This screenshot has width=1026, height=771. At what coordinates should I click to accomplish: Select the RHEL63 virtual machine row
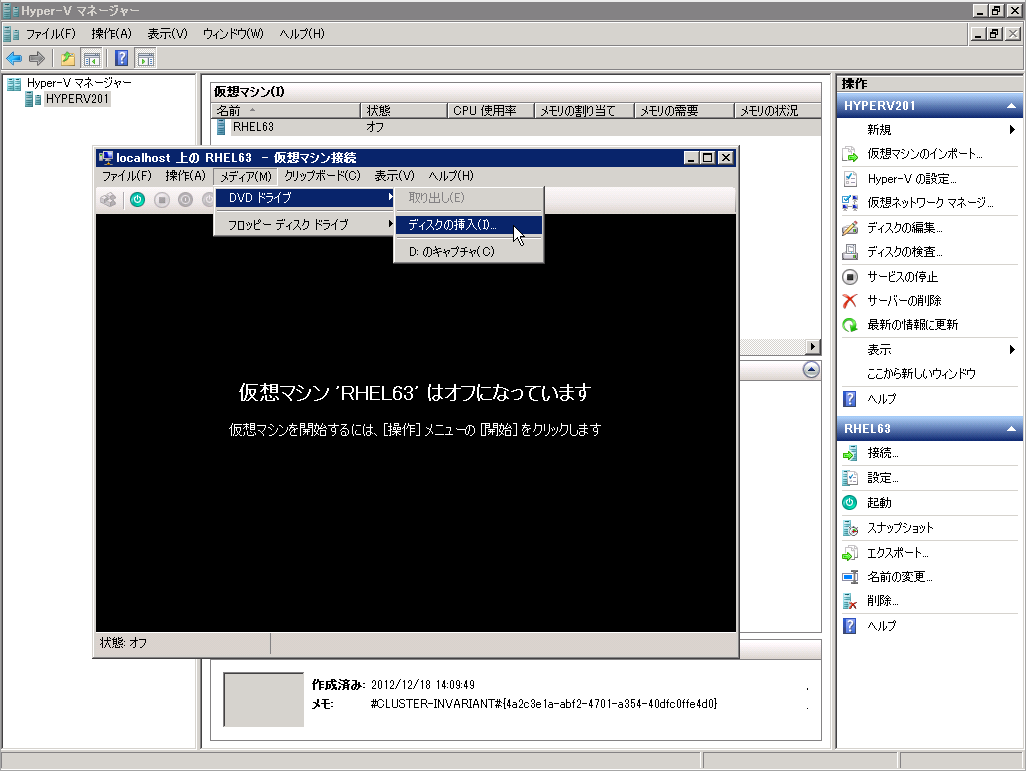516,127
